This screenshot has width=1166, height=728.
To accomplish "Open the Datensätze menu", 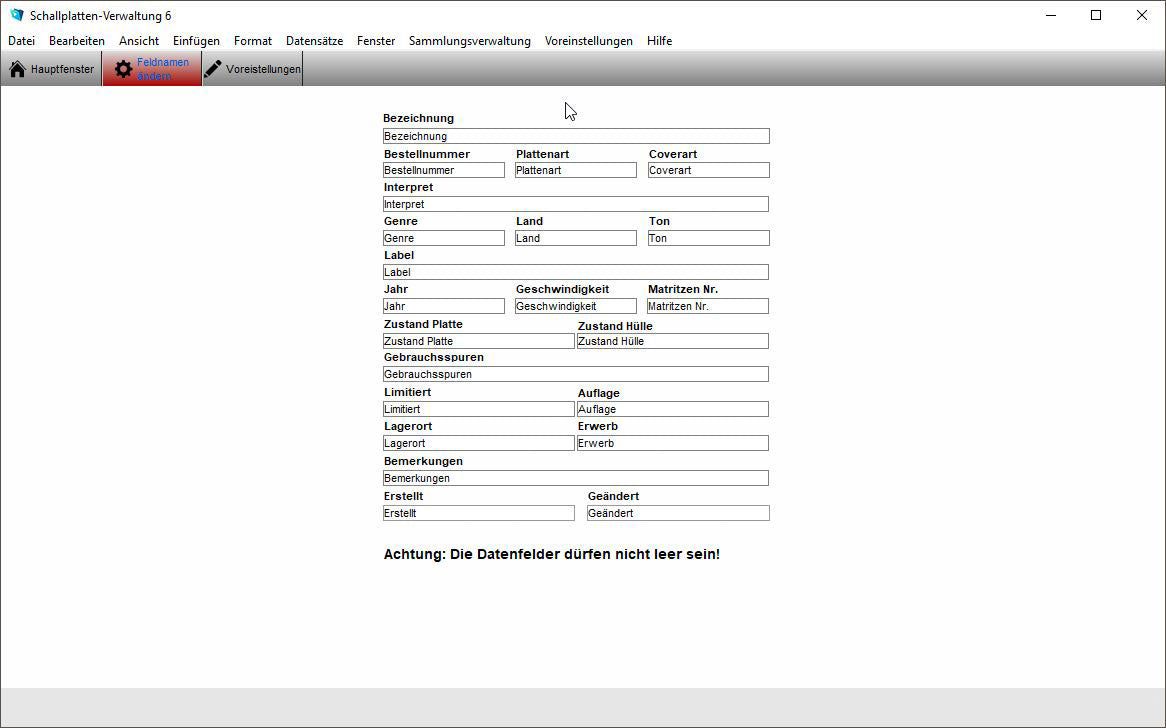I will point(314,41).
